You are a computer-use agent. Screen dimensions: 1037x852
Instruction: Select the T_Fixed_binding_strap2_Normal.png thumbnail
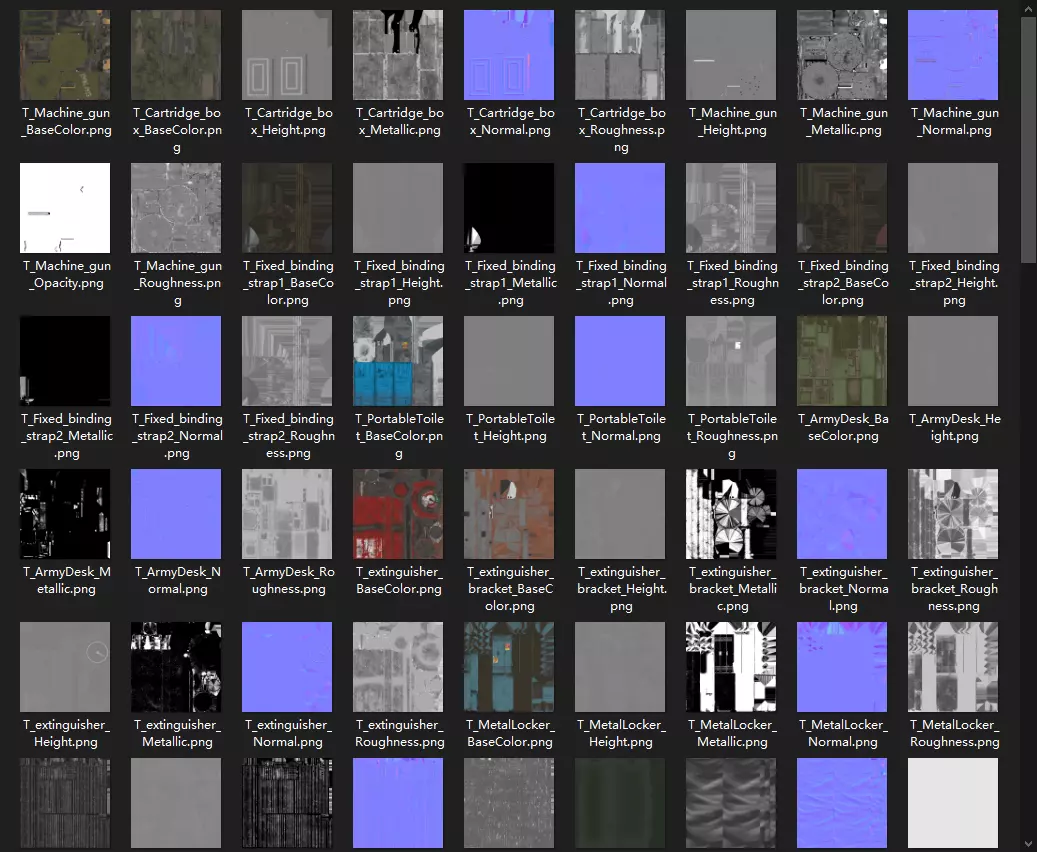point(176,361)
